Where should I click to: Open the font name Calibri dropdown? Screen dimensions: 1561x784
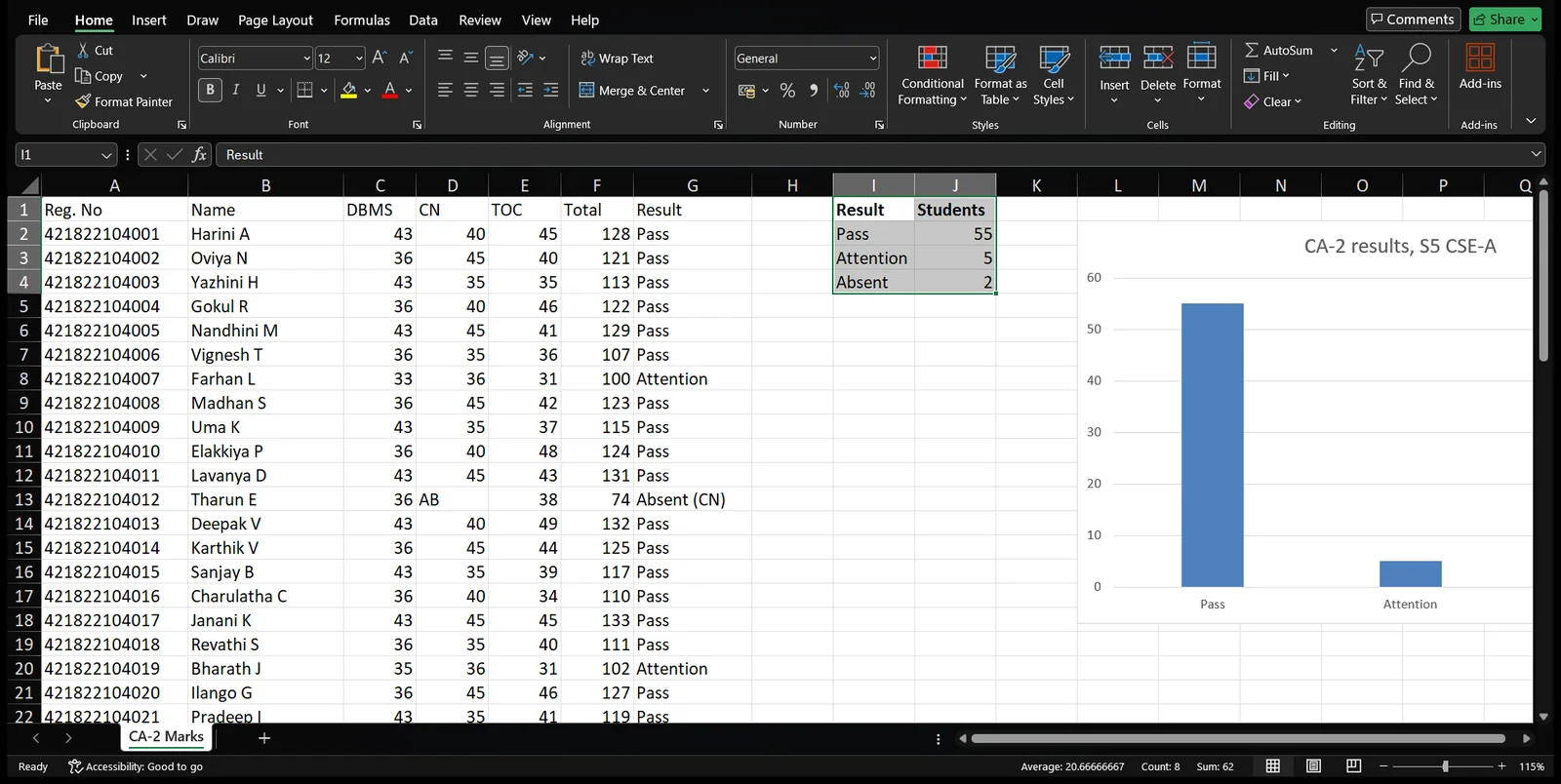pyautogui.click(x=306, y=59)
